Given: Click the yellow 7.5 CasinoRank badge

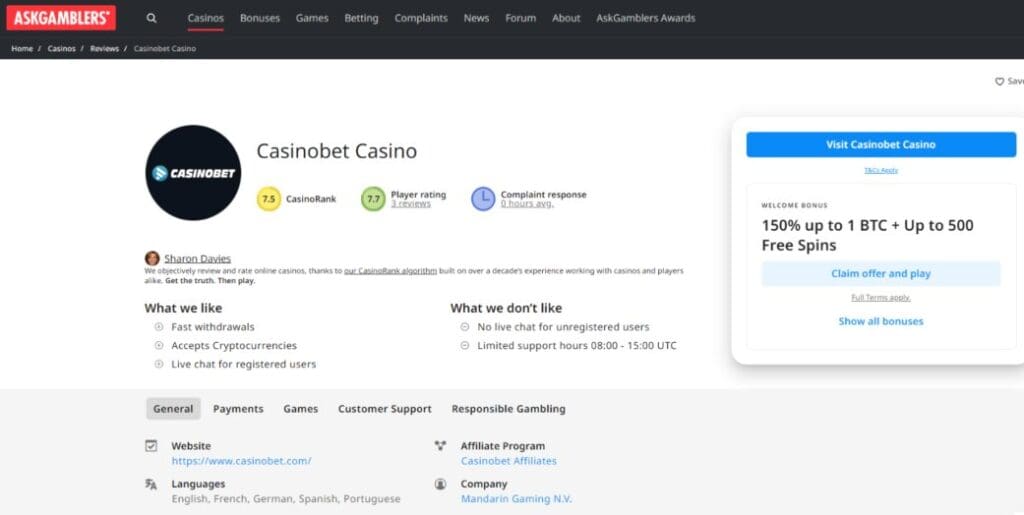Looking at the screenshot, I should coord(268,199).
